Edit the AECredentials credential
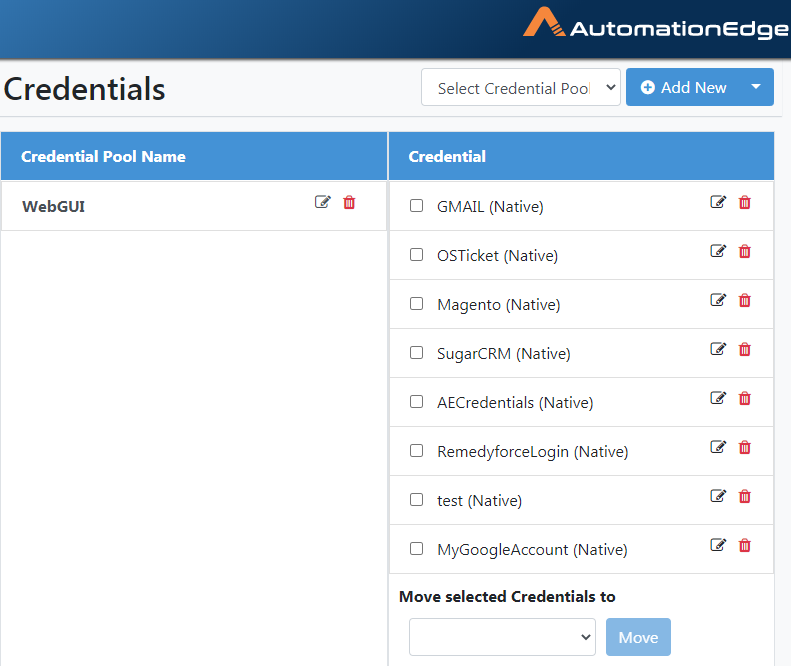Viewport: 791px width, 666px height. coord(718,398)
